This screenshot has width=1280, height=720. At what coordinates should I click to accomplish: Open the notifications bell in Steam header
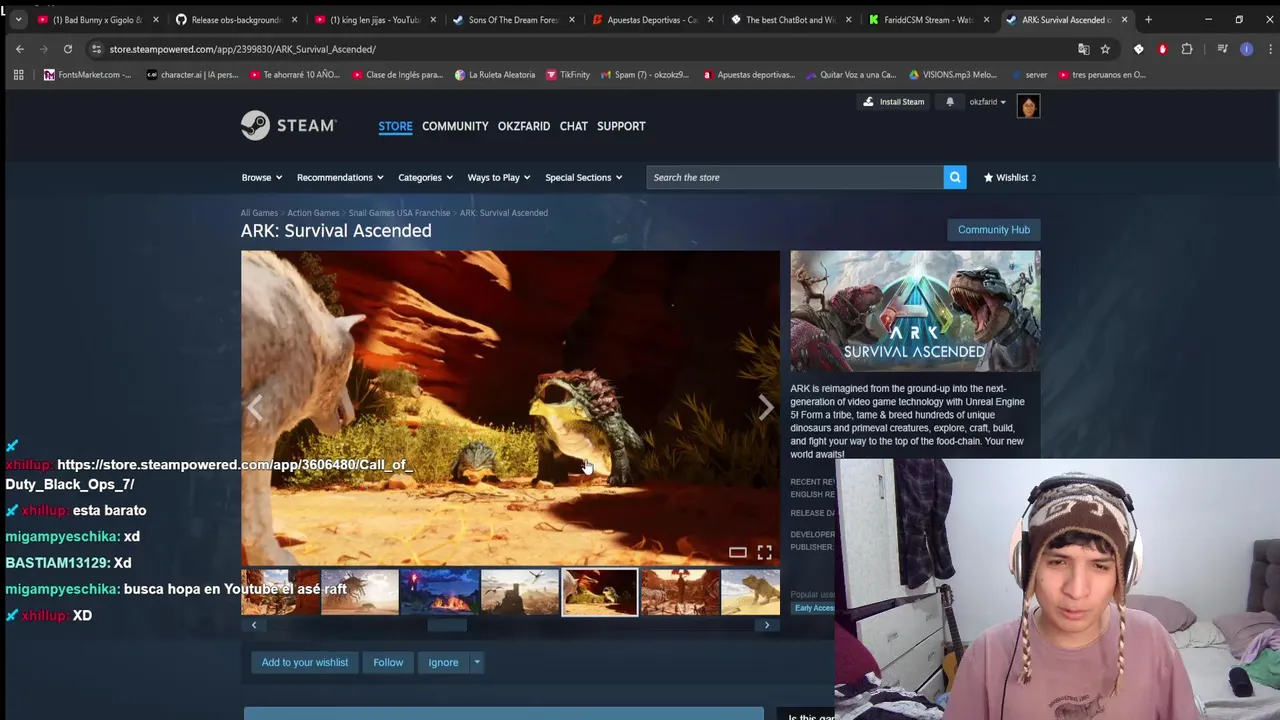tap(950, 102)
